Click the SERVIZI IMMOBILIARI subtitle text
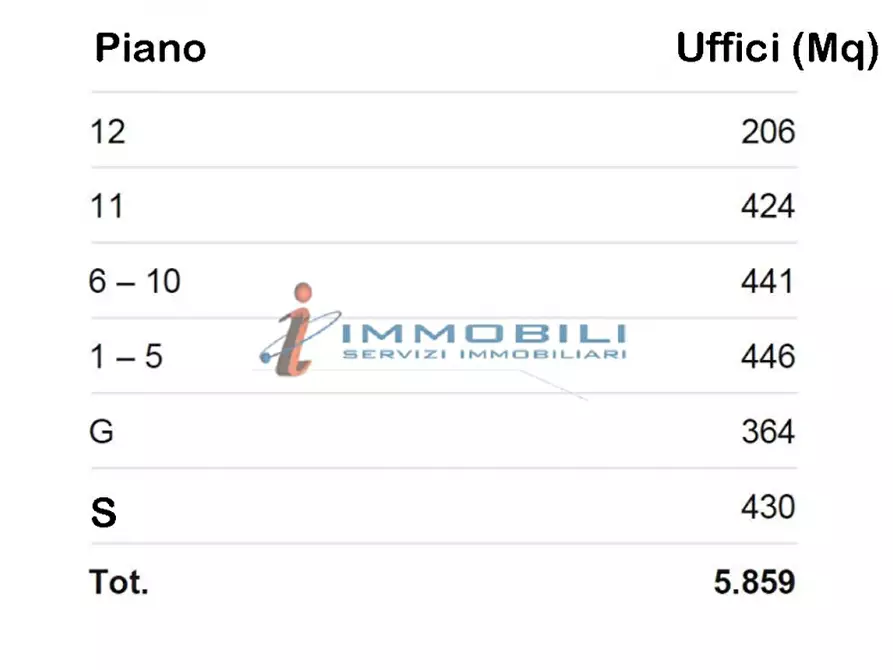Image resolution: width=893 pixels, height=670 pixels. point(484,354)
